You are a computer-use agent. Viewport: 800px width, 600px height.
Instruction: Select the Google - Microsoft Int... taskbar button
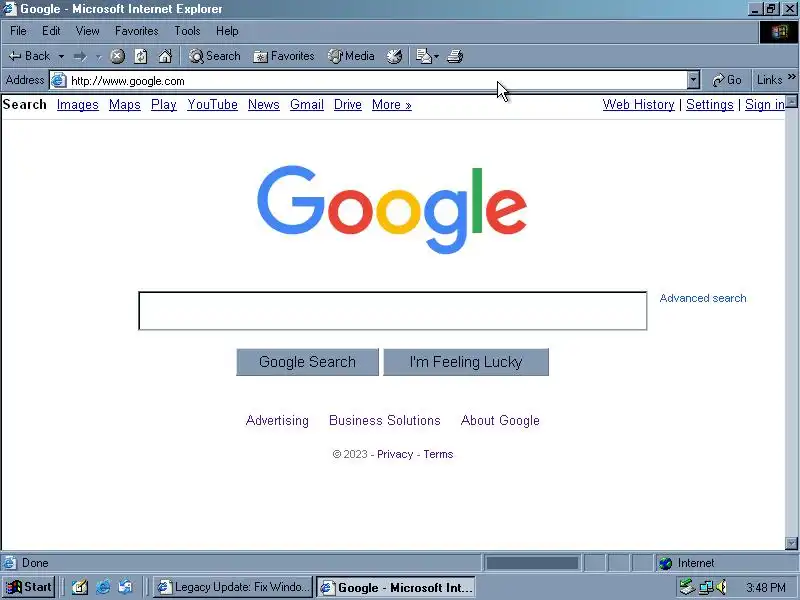396,587
